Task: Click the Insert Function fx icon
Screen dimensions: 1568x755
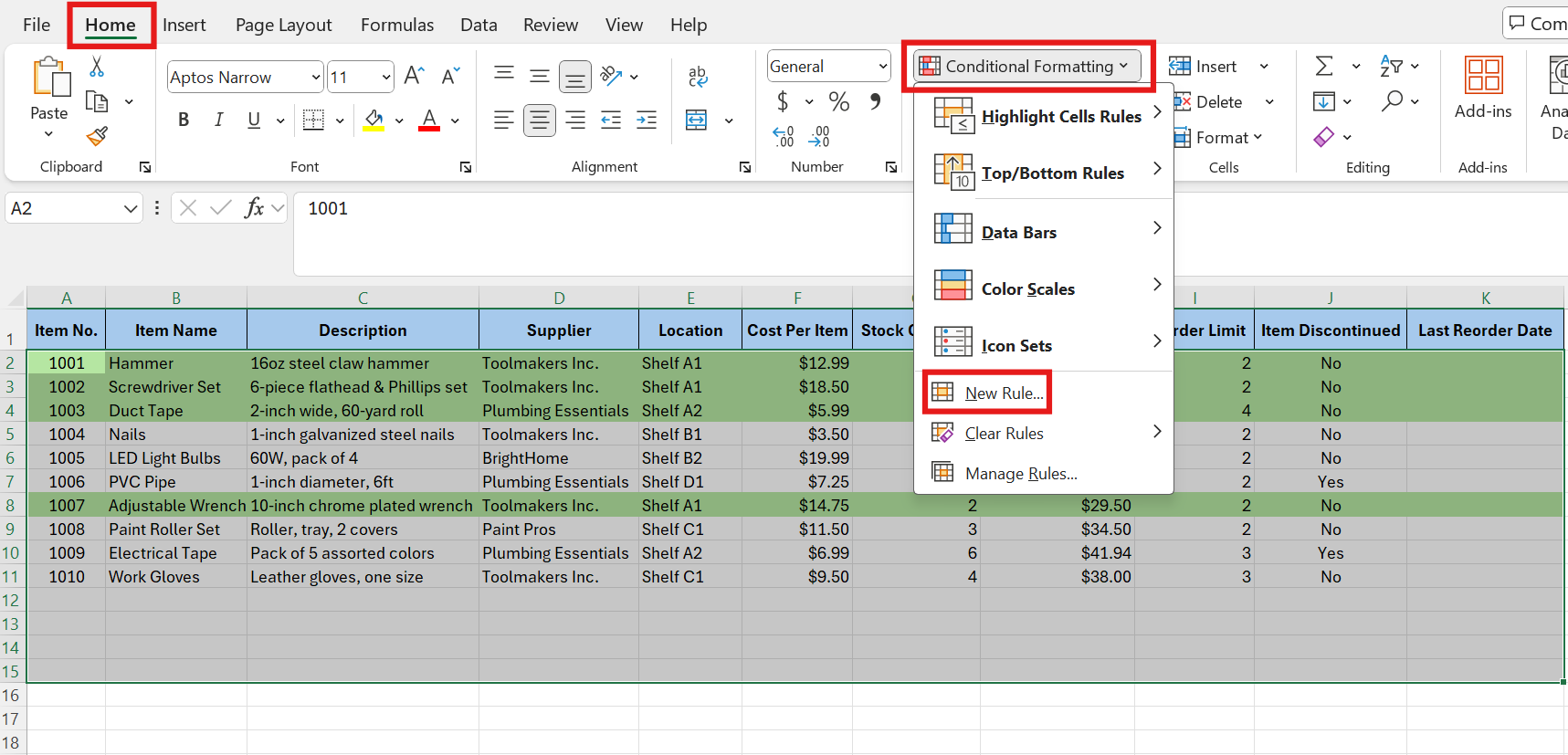Action: [254, 208]
